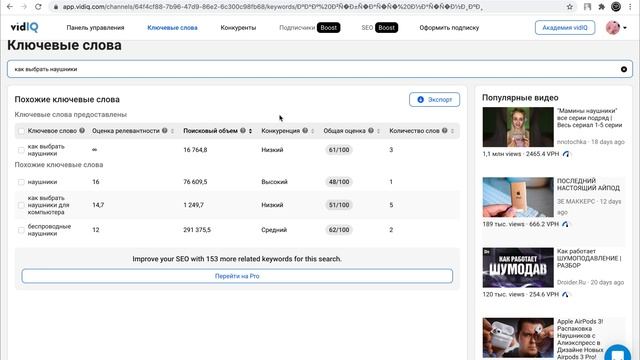Sort by Количество слов arrows
The image size is (640, 360).
(452, 131)
